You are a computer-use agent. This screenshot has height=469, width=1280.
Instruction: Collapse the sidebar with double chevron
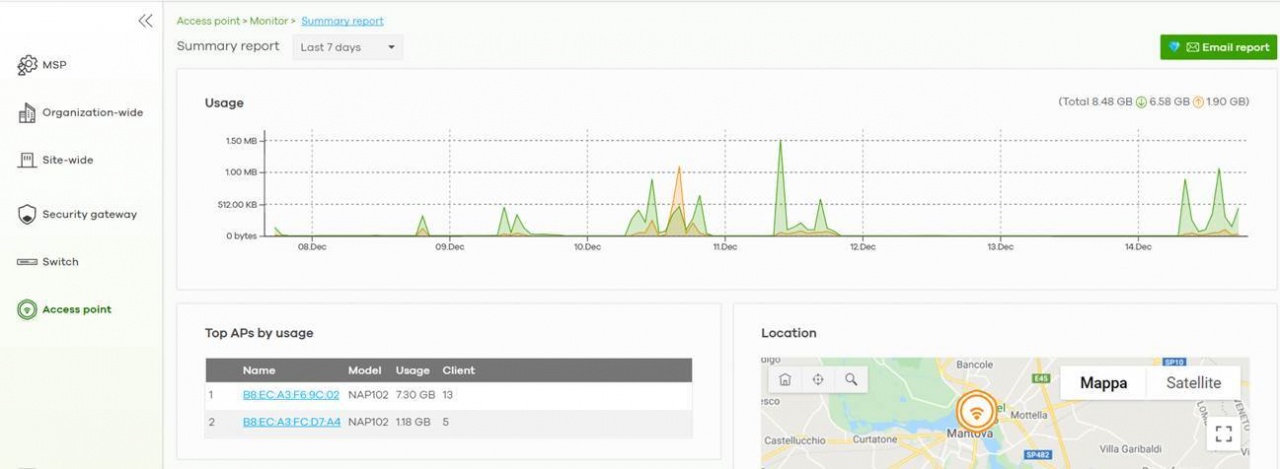pyautogui.click(x=145, y=21)
